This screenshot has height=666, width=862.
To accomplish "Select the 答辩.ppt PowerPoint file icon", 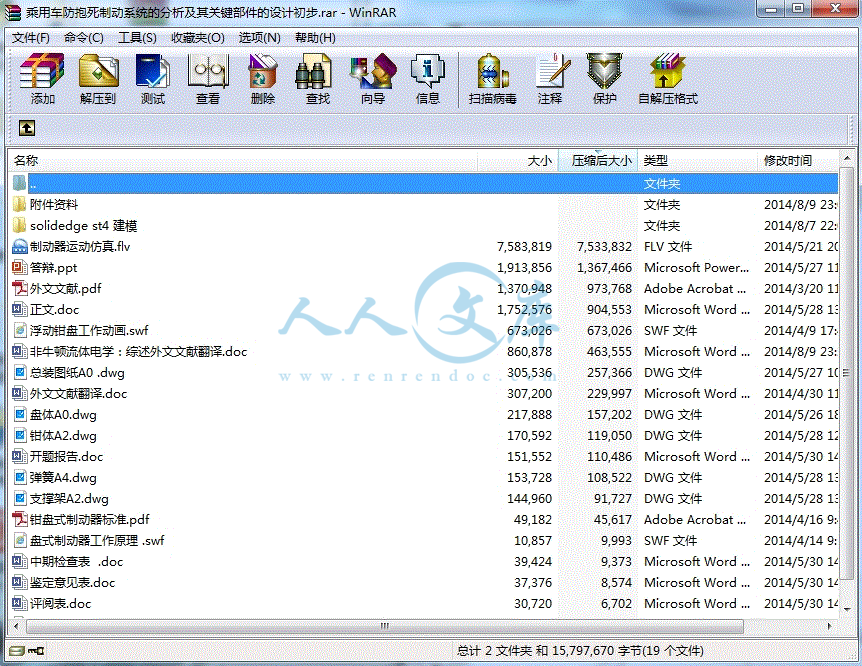I will (19, 267).
